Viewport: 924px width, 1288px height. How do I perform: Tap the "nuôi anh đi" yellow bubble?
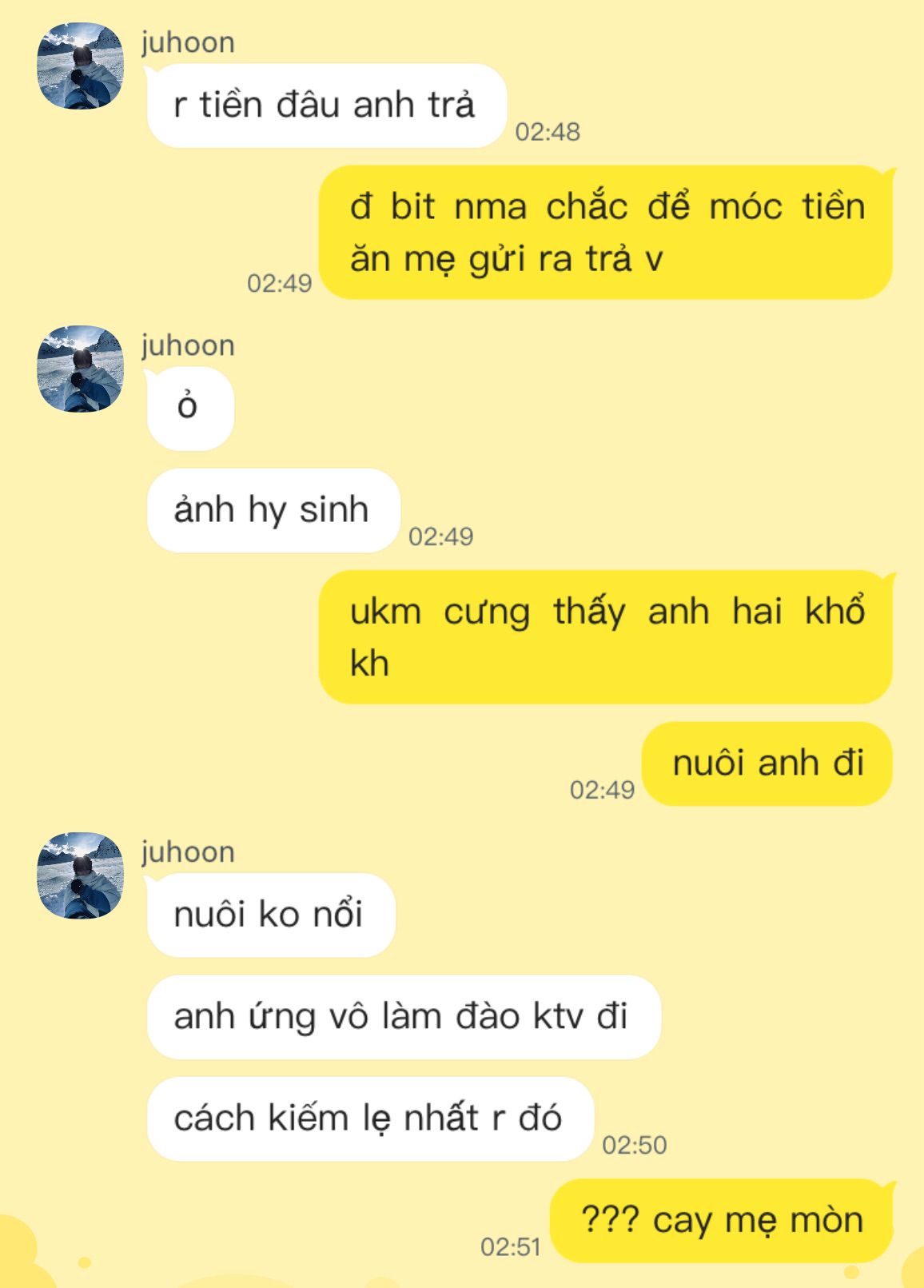point(767,764)
